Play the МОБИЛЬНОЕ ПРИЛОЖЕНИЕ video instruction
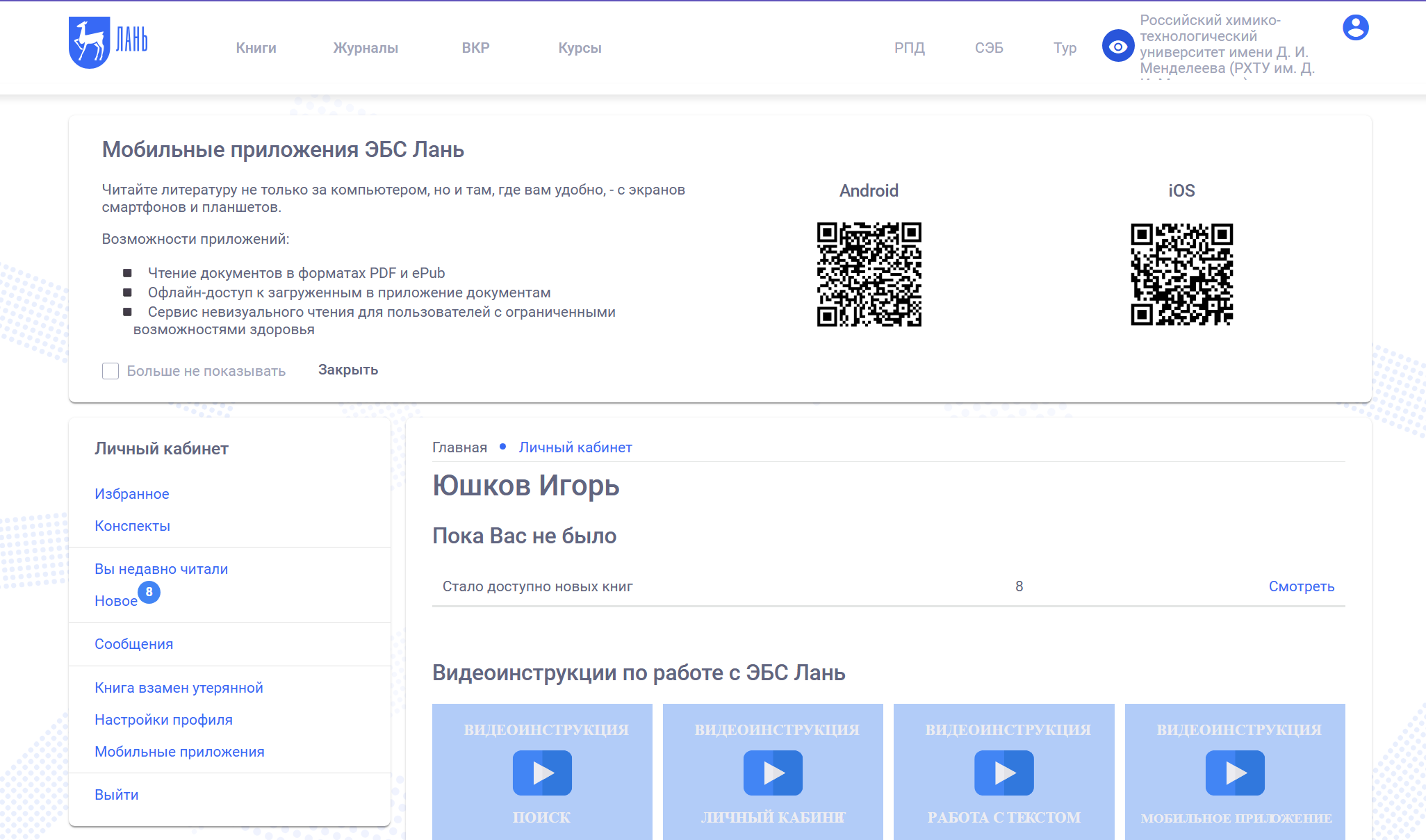The image size is (1426, 840). pyautogui.click(x=1235, y=773)
